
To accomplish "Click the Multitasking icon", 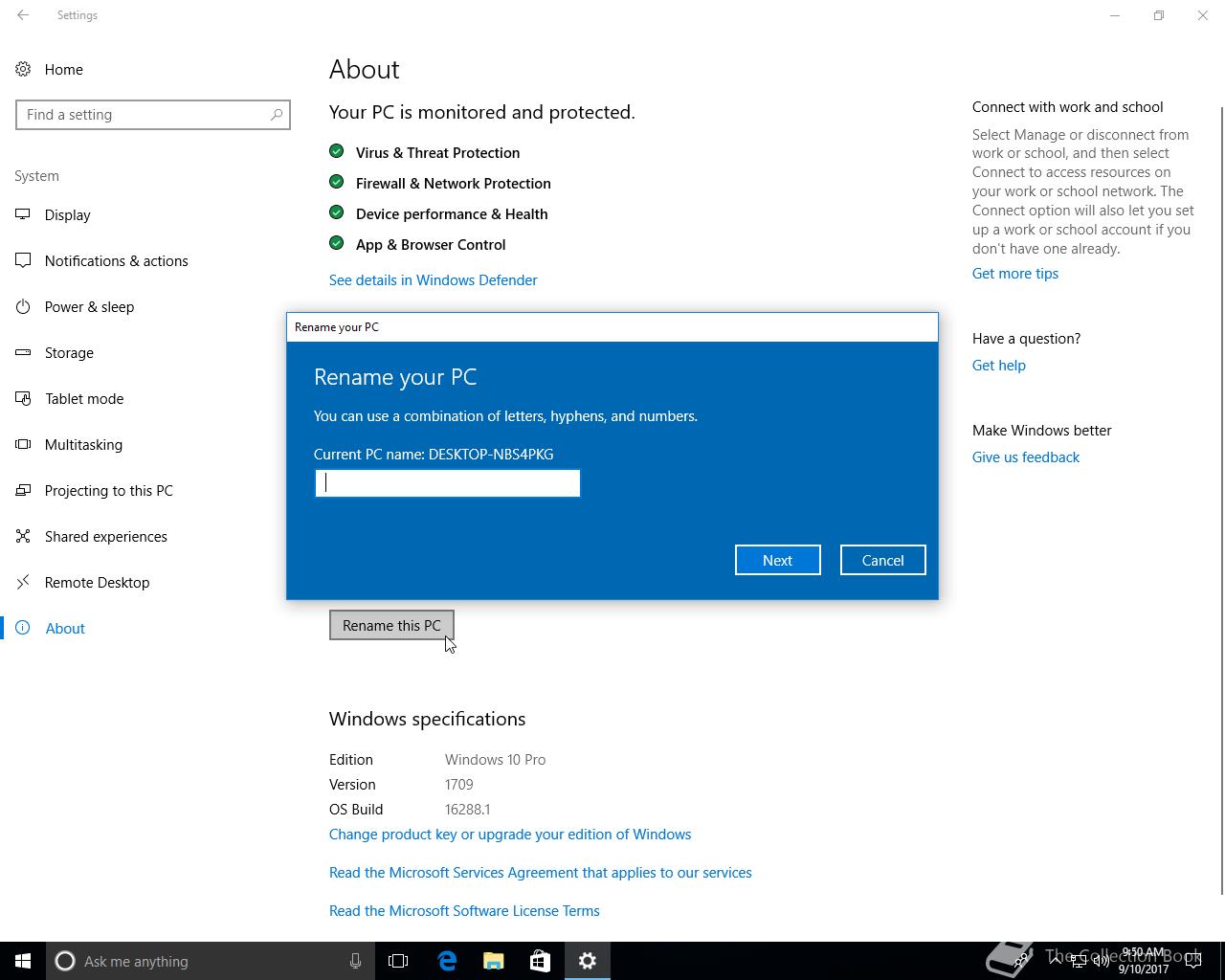I will (23, 444).
